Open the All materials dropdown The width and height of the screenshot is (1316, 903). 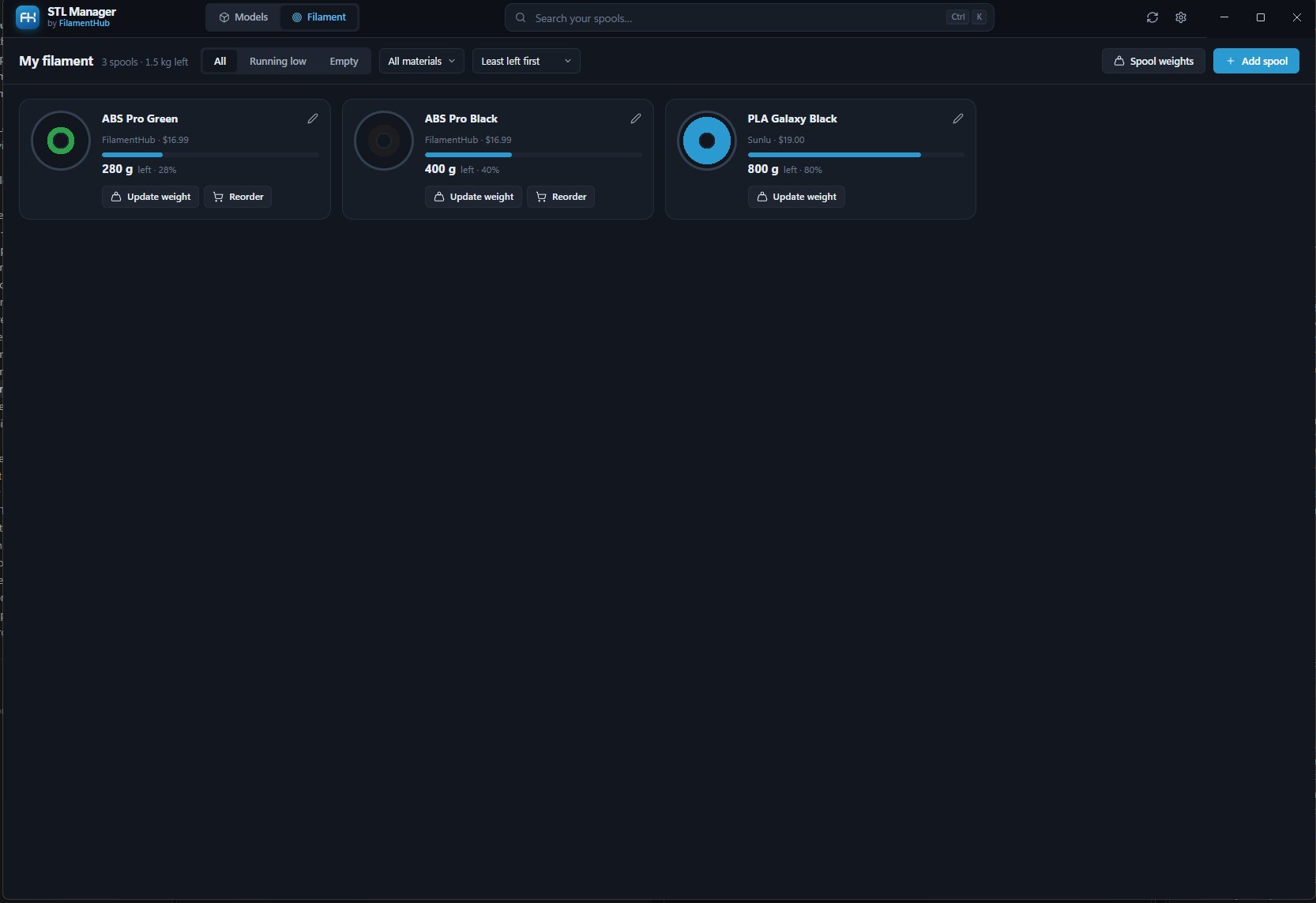click(422, 61)
